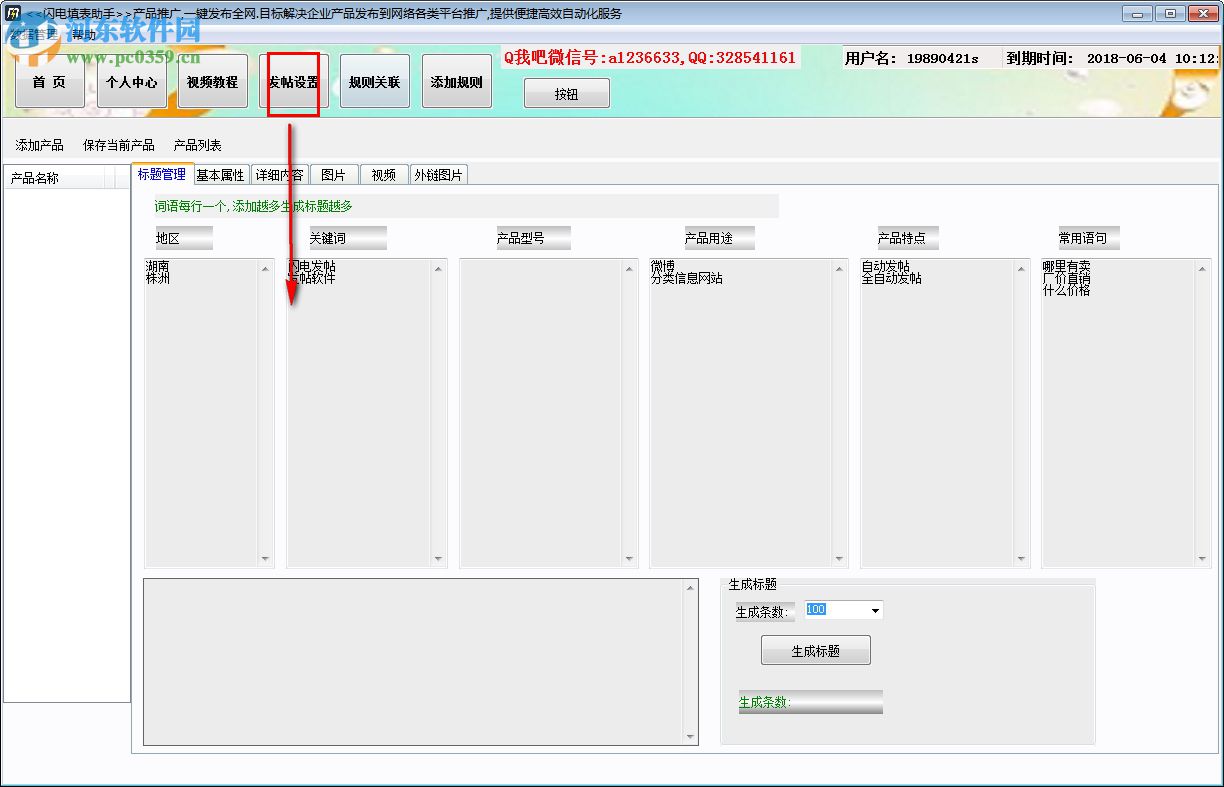Click the 地区 region label button
This screenshot has height=787, width=1224.
(x=181, y=237)
